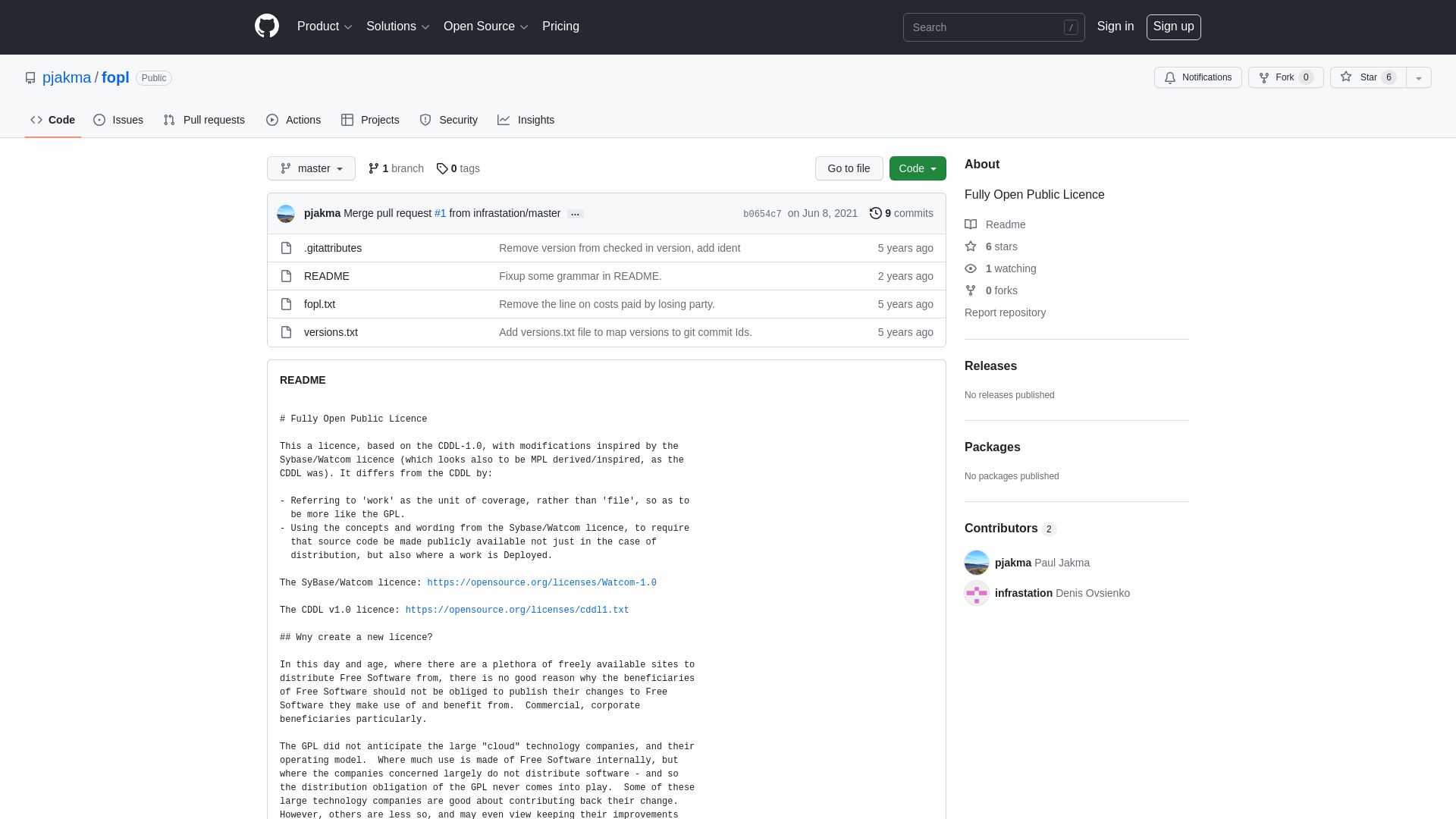Viewport: 1456px width, 819px height.
Task: View the 1 branch link
Action: pos(396,168)
